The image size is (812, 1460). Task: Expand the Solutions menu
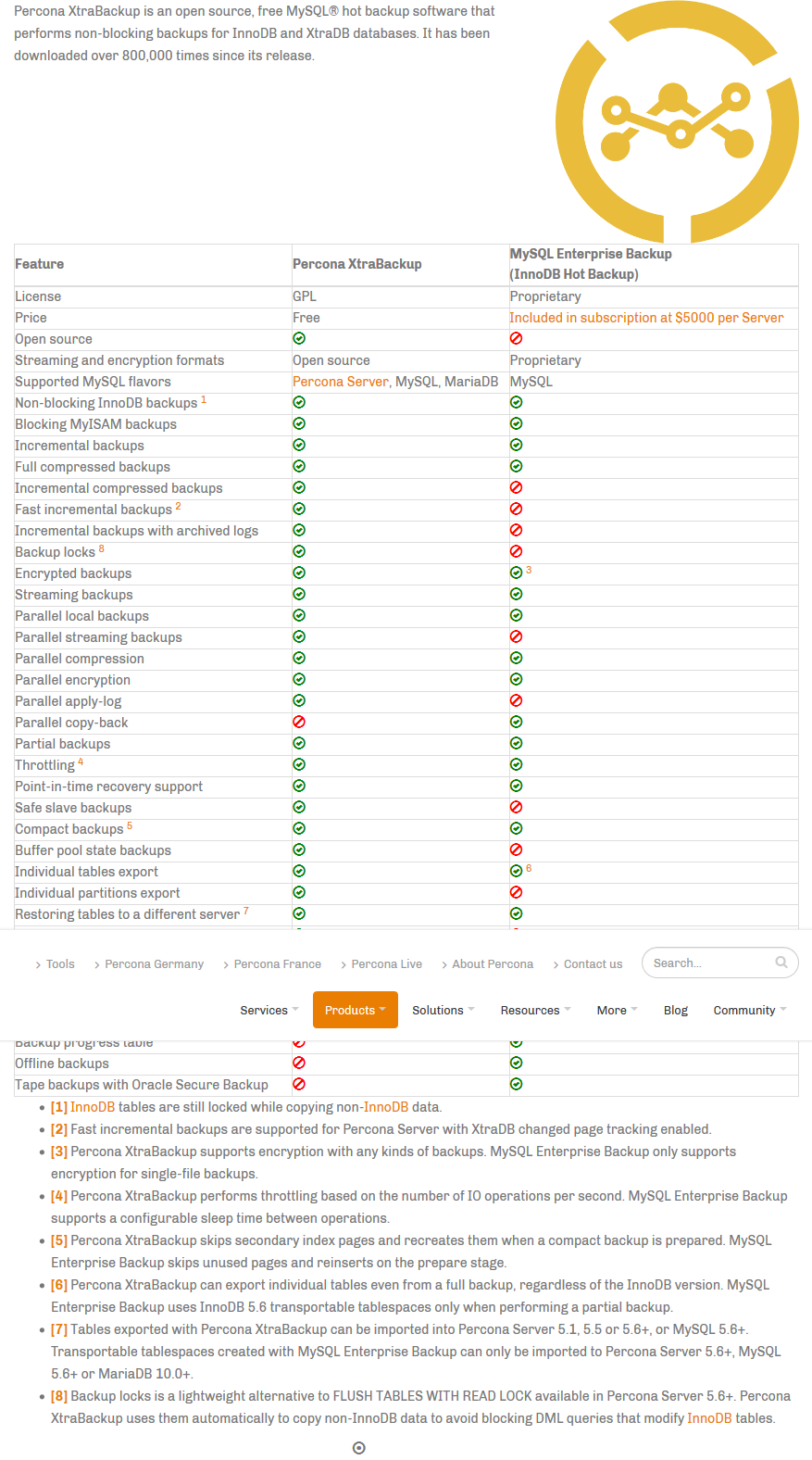[x=443, y=1010]
